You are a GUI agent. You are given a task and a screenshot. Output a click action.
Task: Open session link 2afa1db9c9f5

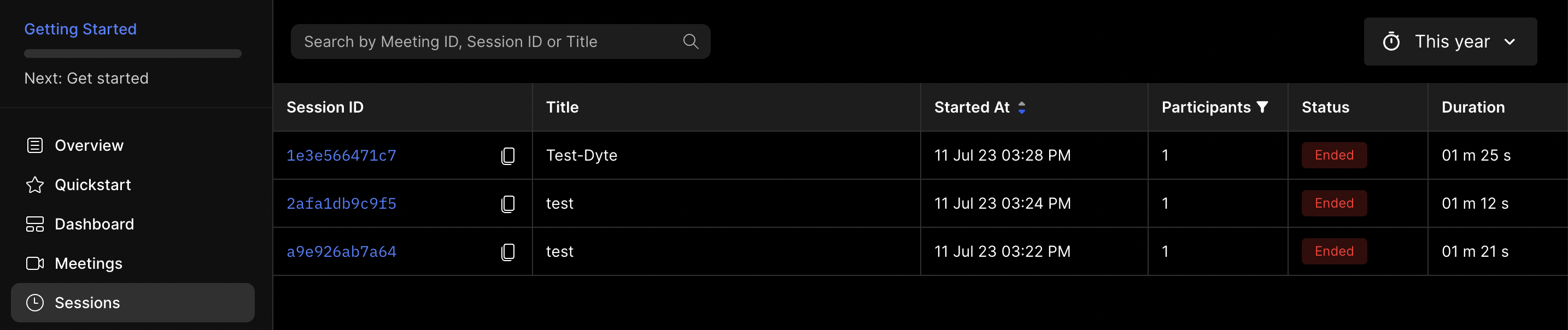pos(341,204)
